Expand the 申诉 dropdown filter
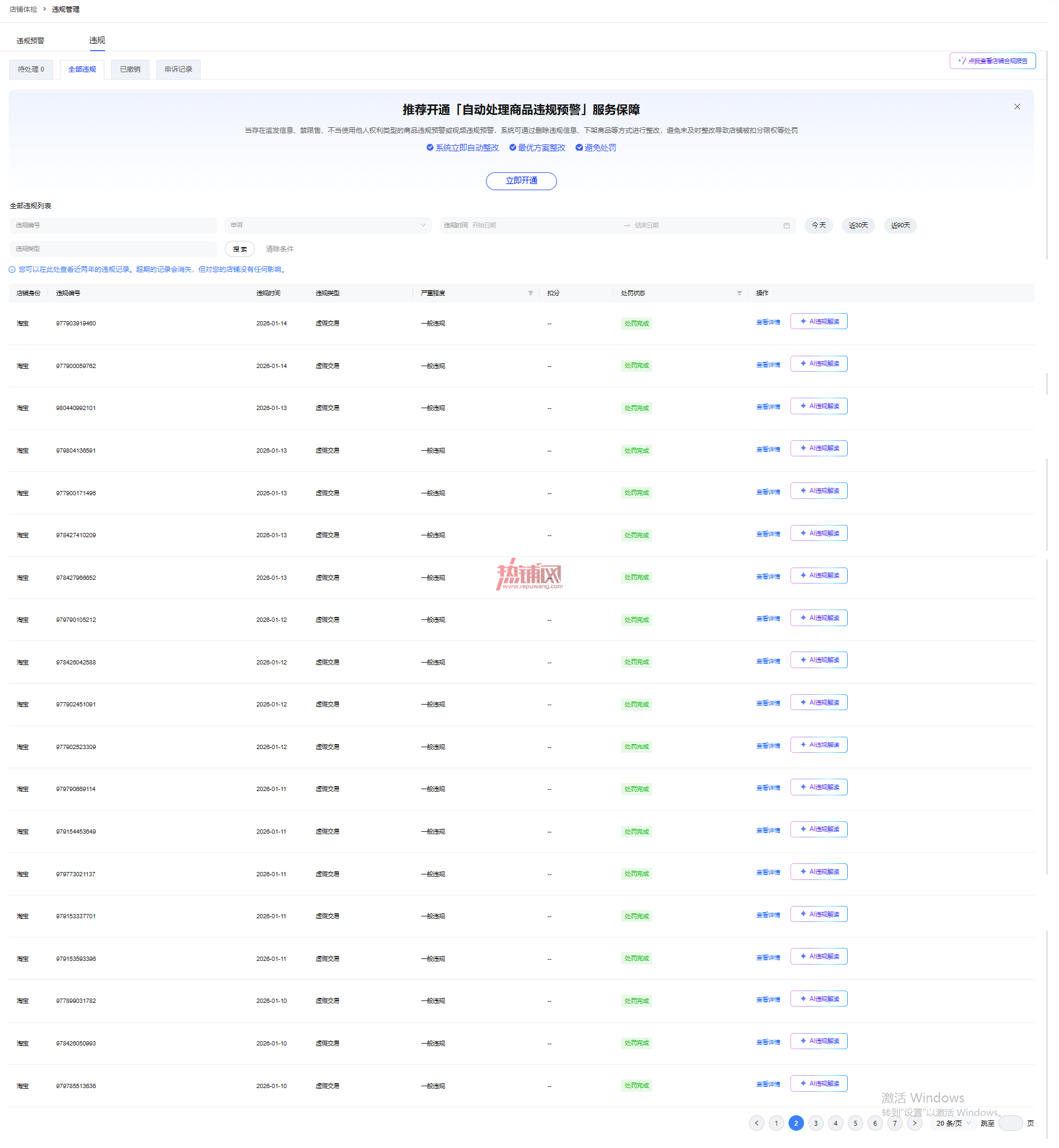1059x1148 pixels. pos(327,225)
